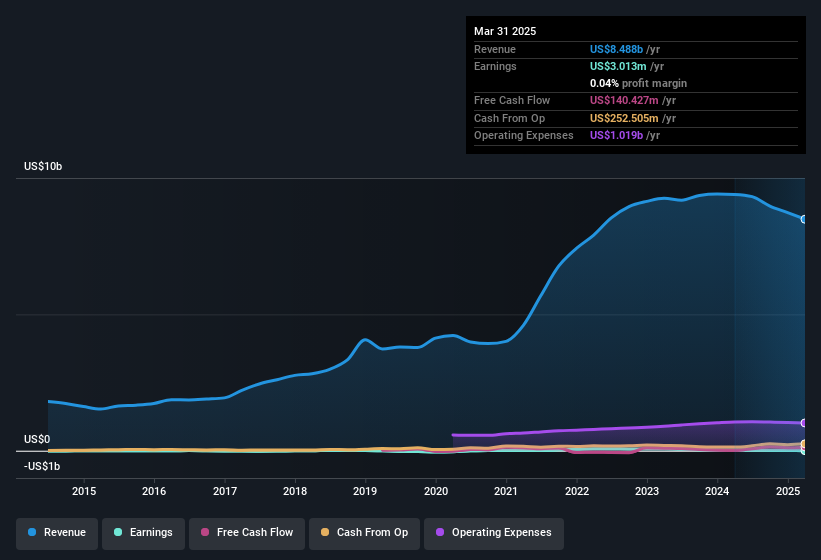
Task: Click the 2024 x-axis label
Action: [x=717, y=491]
